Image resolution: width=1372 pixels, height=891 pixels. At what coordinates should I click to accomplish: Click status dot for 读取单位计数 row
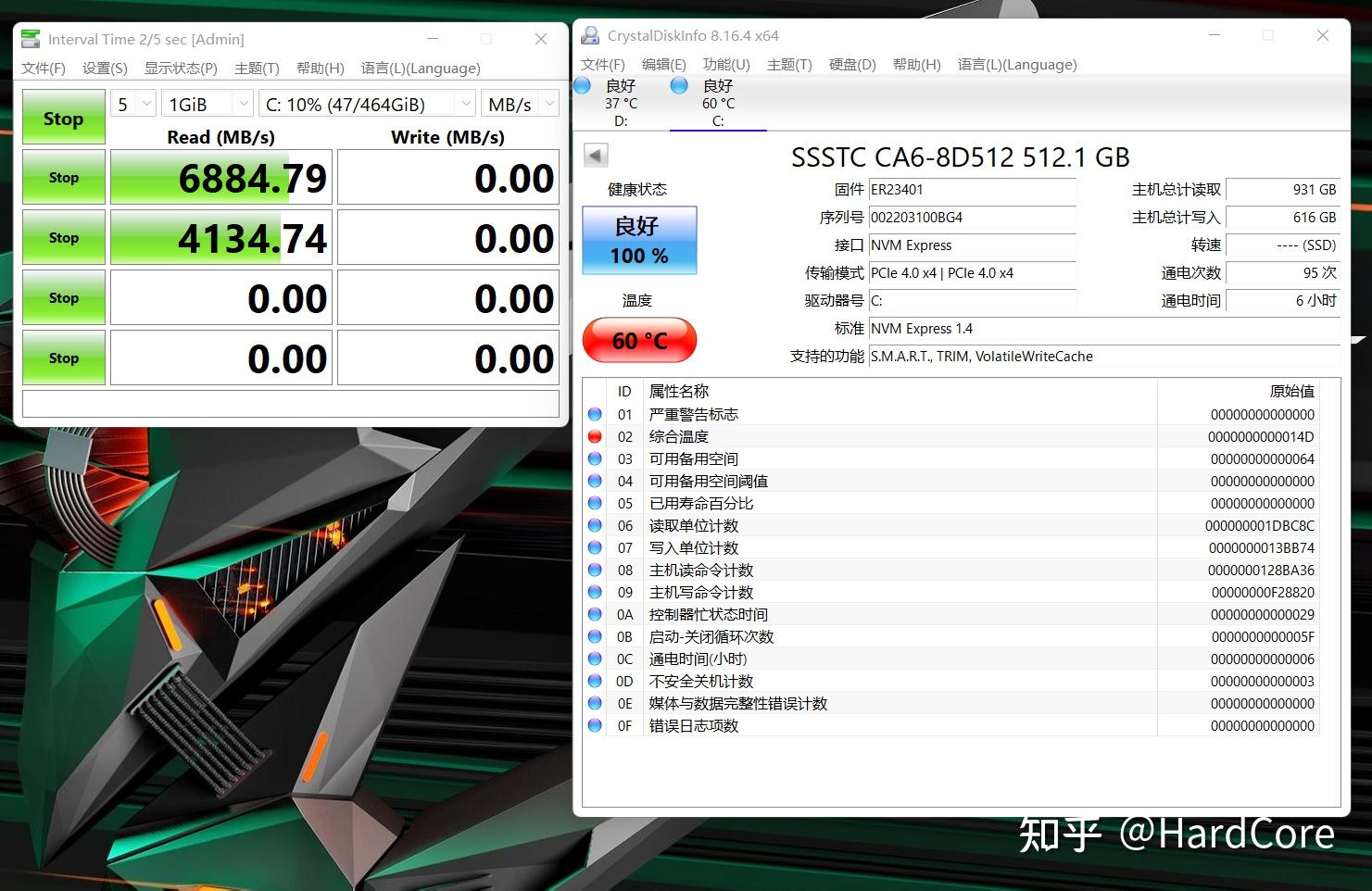click(595, 525)
